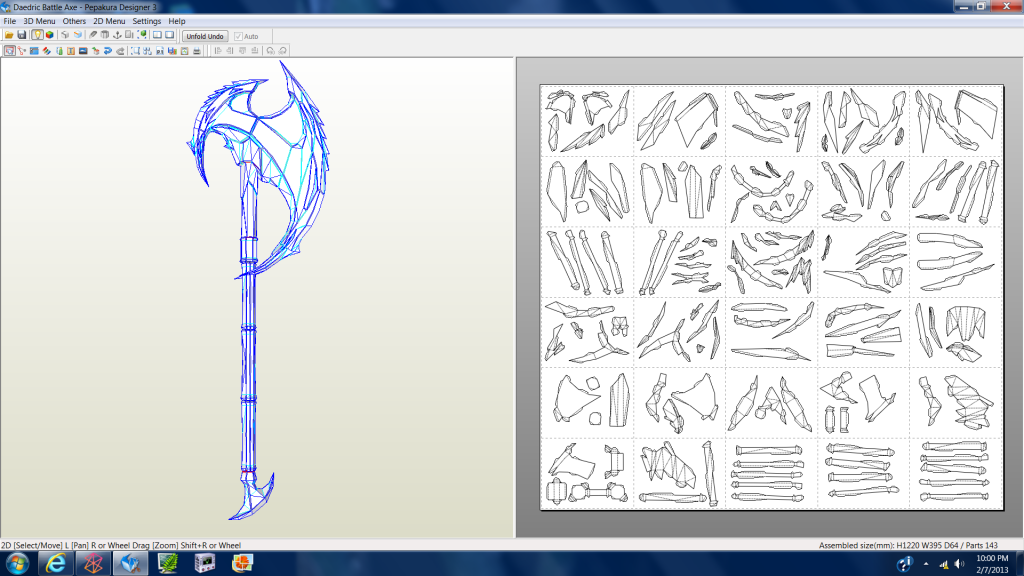Select the top-left pattern page in 2D view
This screenshot has height=576, width=1024.
coord(586,120)
